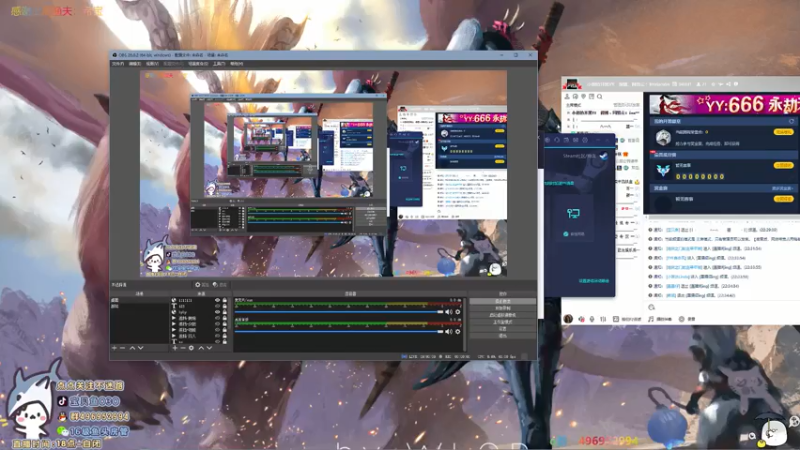Click the audio mixer vertical scrollbar
Viewport: 800px width, 450px height.
pos(464,324)
